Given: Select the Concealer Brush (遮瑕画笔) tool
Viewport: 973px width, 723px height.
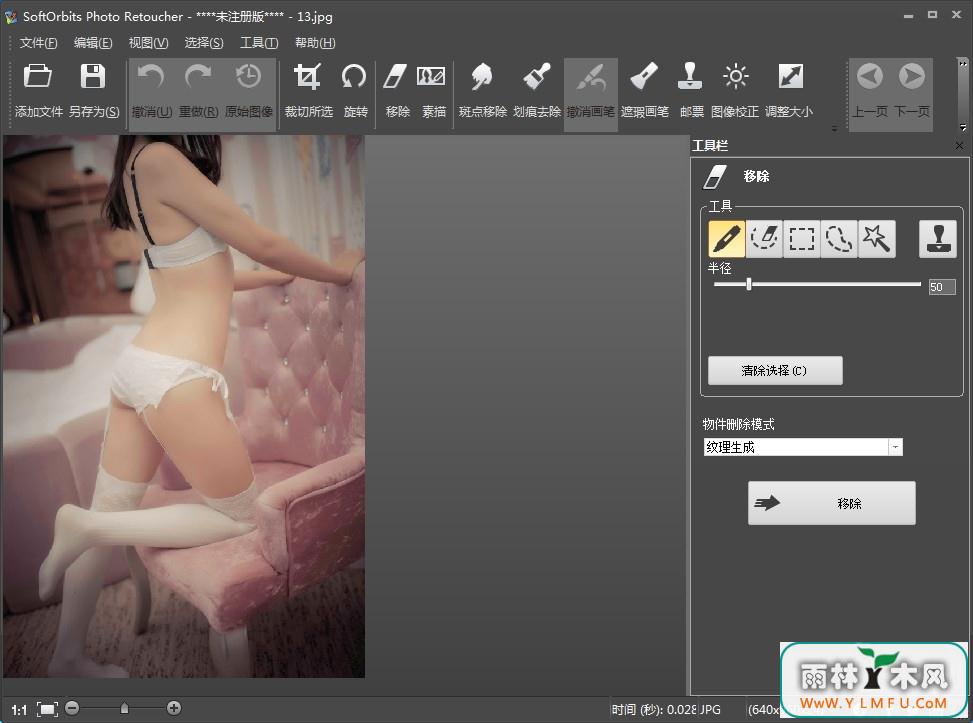Looking at the screenshot, I should 645,76.
